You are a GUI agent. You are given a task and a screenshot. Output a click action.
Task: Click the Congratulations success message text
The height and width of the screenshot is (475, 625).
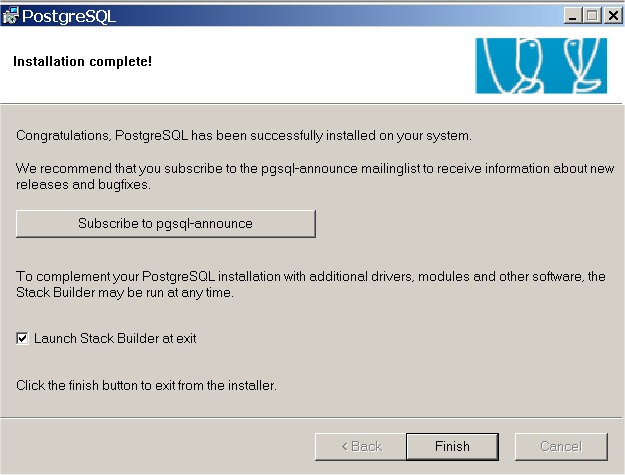pyautogui.click(x=244, y=135)
